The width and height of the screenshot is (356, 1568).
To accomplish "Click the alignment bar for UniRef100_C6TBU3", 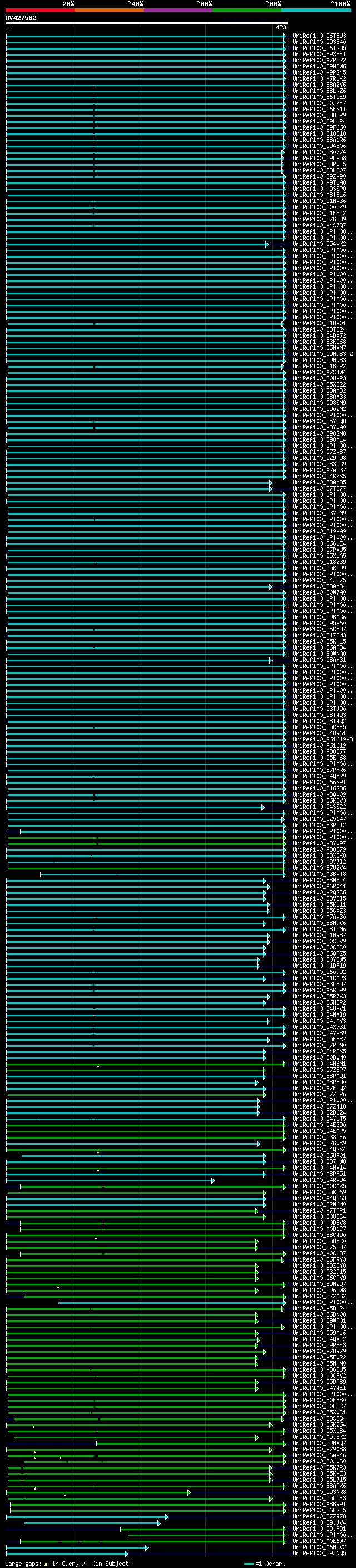I will click(x=146, y=36).
